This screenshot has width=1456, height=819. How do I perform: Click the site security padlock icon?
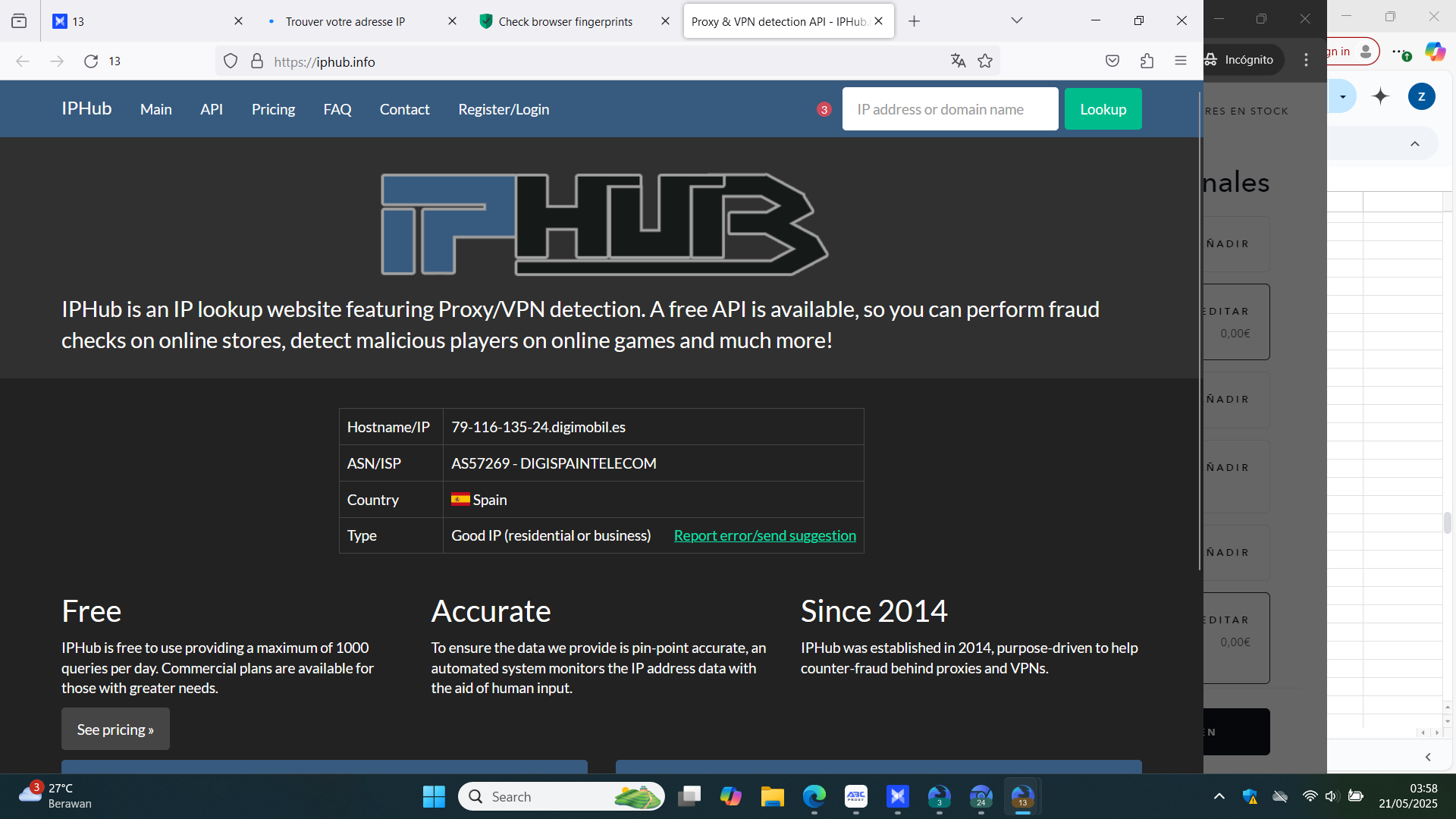tap(257, 61)
